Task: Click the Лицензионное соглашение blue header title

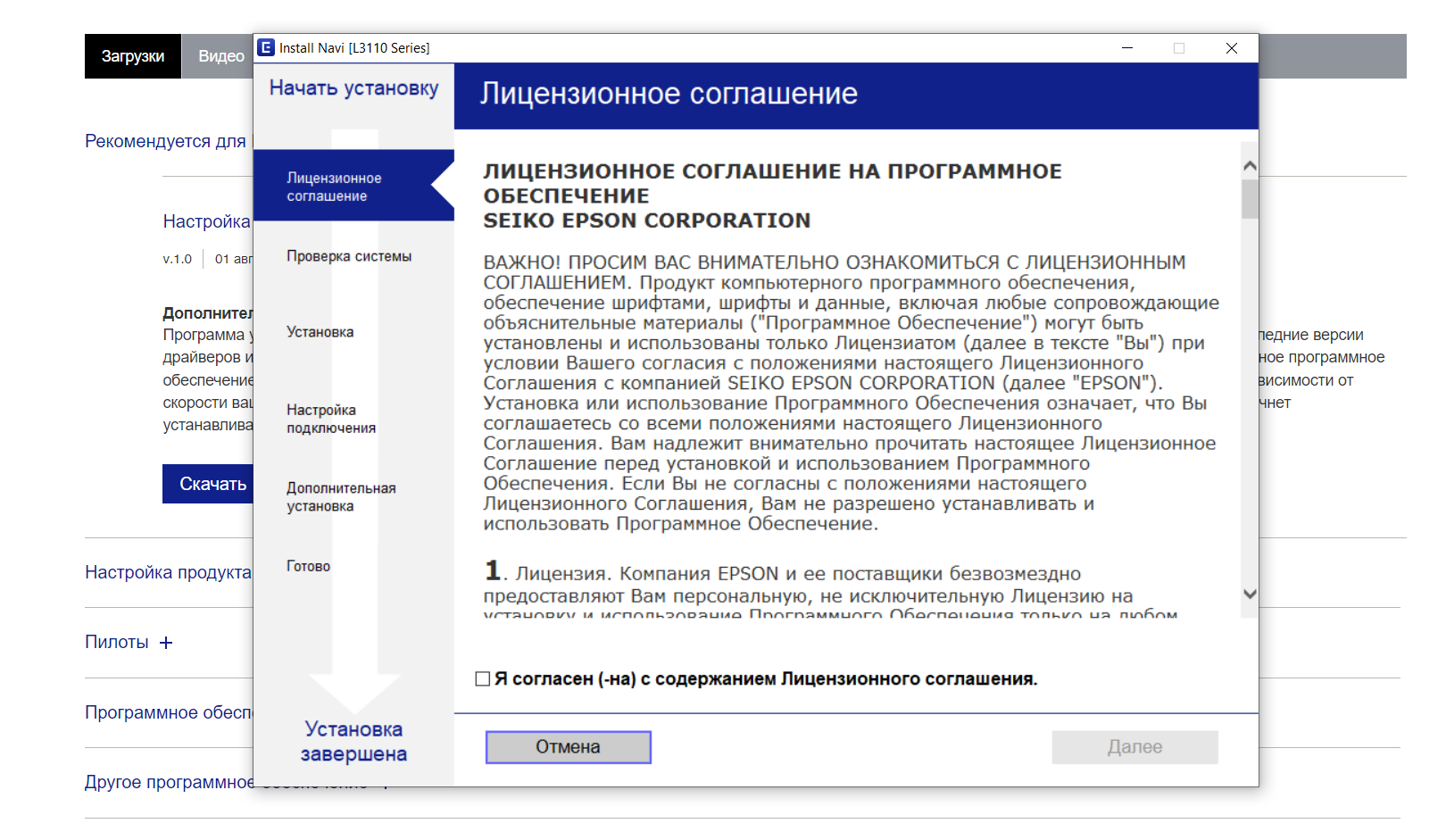Action: point(669,94)
